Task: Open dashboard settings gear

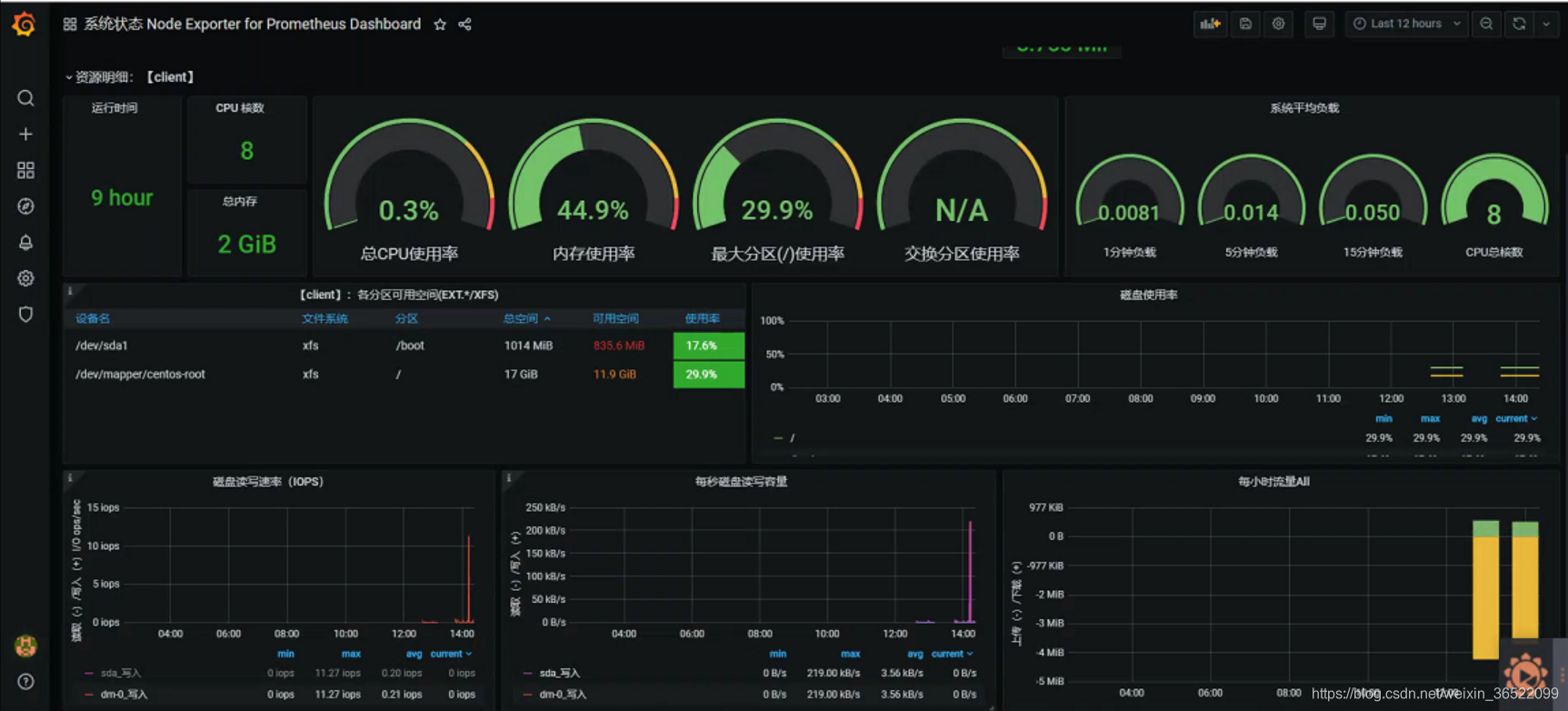Action: [1278, 24]
